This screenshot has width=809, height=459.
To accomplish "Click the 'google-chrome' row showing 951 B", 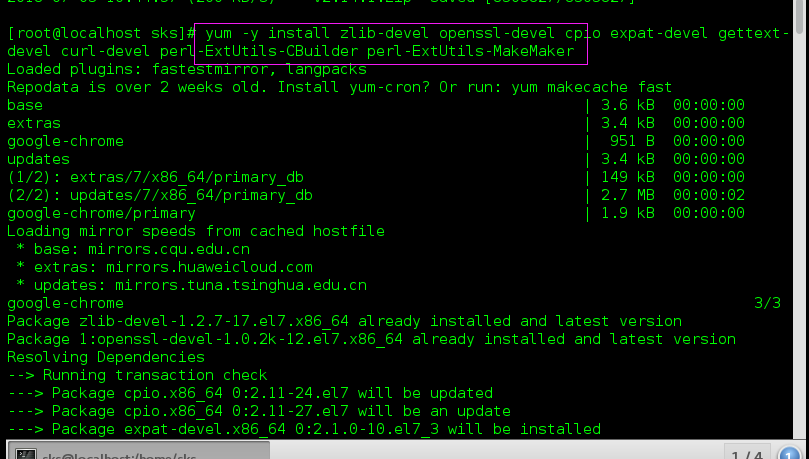I will tap(66, 141).
